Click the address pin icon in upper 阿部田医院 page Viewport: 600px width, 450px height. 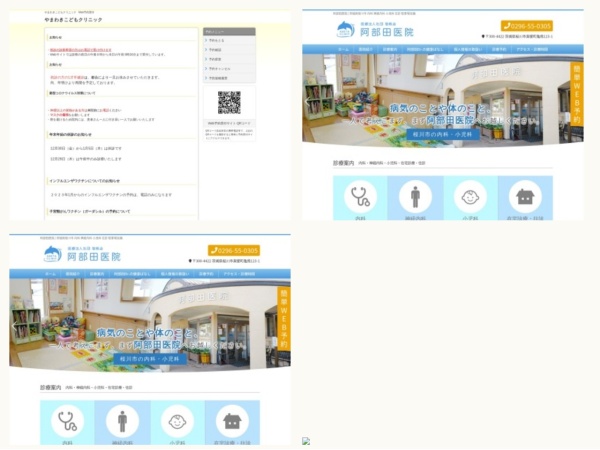tap(483, 36)
